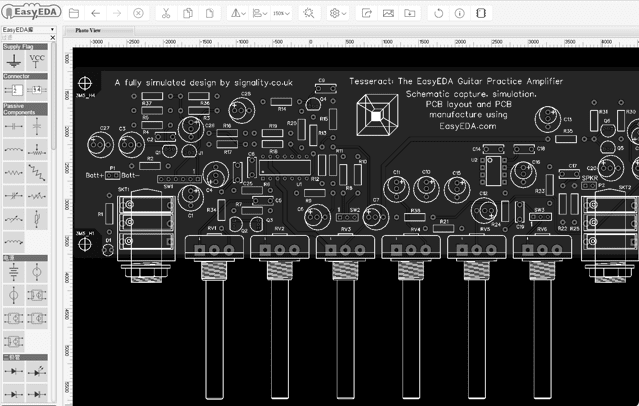Click the component filter input field
Screen dimensions: 639x406
pyautogui.click(x=25, y=38)
